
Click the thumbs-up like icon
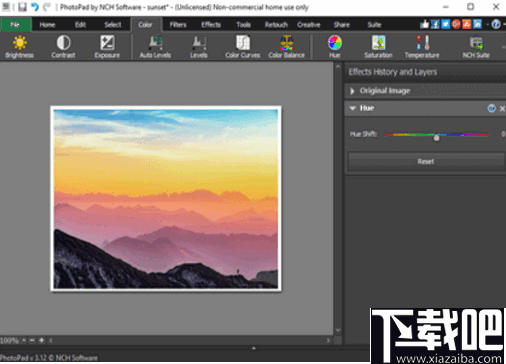tap(424, 24)
